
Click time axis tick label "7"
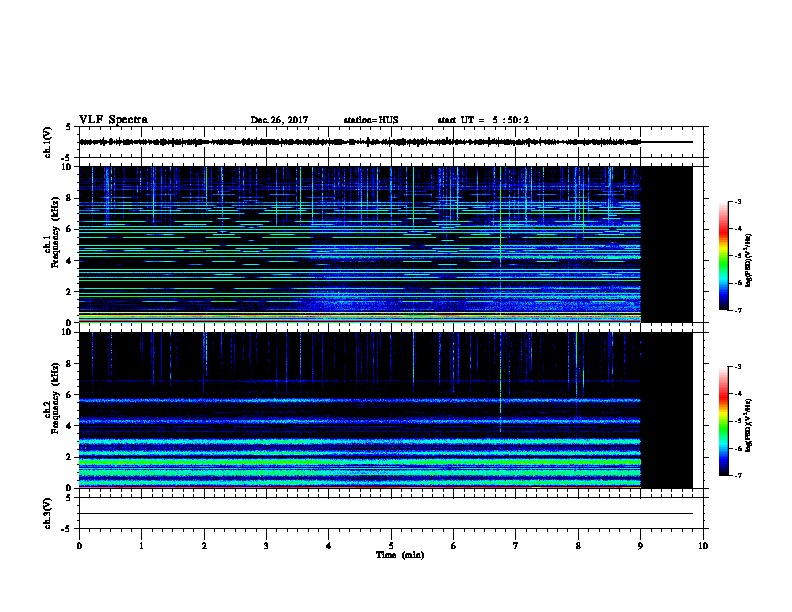516,546
